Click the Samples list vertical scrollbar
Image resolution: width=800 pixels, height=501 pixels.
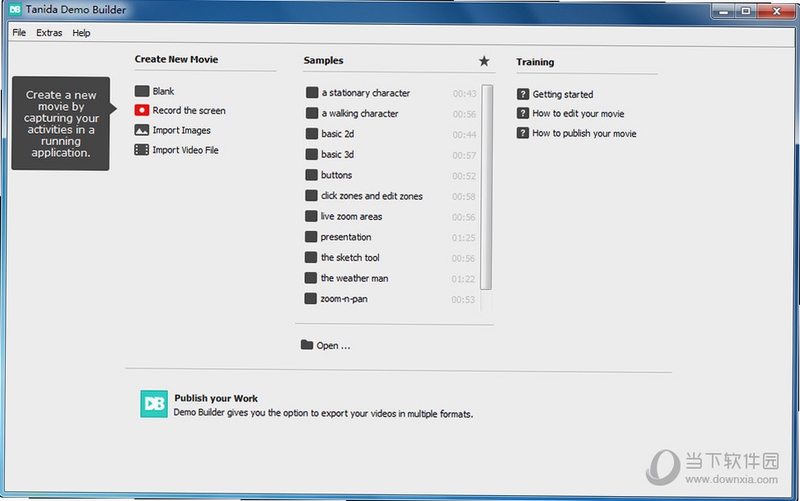(x=487, y=187)
